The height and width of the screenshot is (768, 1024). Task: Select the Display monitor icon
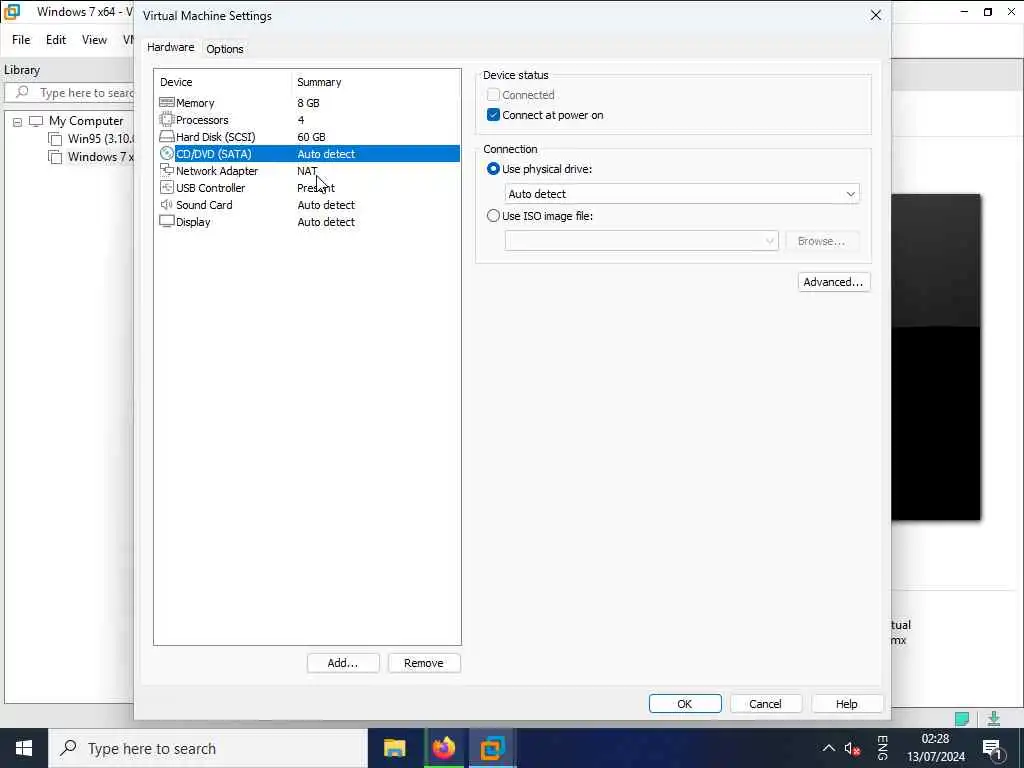click(x=167, y=221)
